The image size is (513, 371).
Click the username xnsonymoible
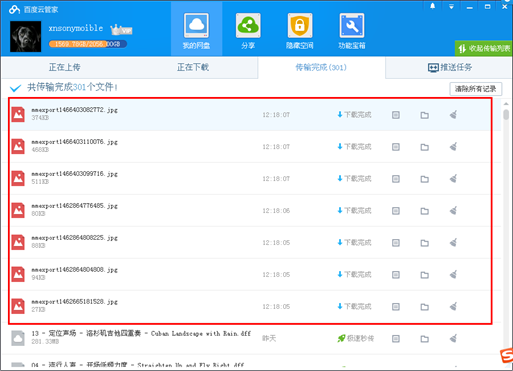coord(76,28)
